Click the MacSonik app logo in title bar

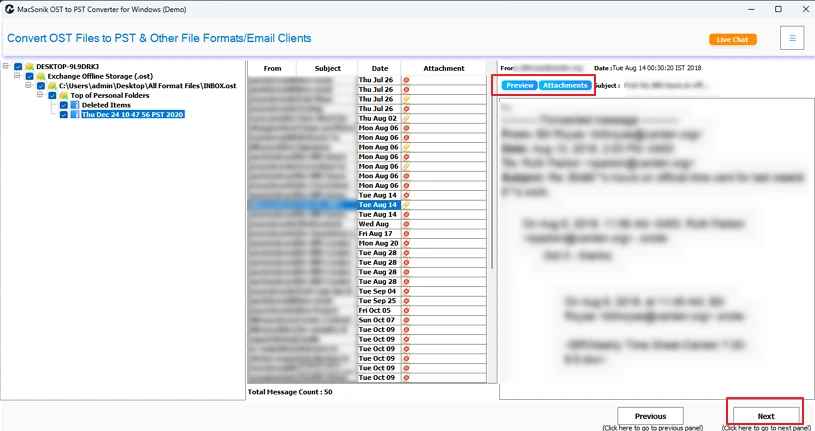pos(9,8)
